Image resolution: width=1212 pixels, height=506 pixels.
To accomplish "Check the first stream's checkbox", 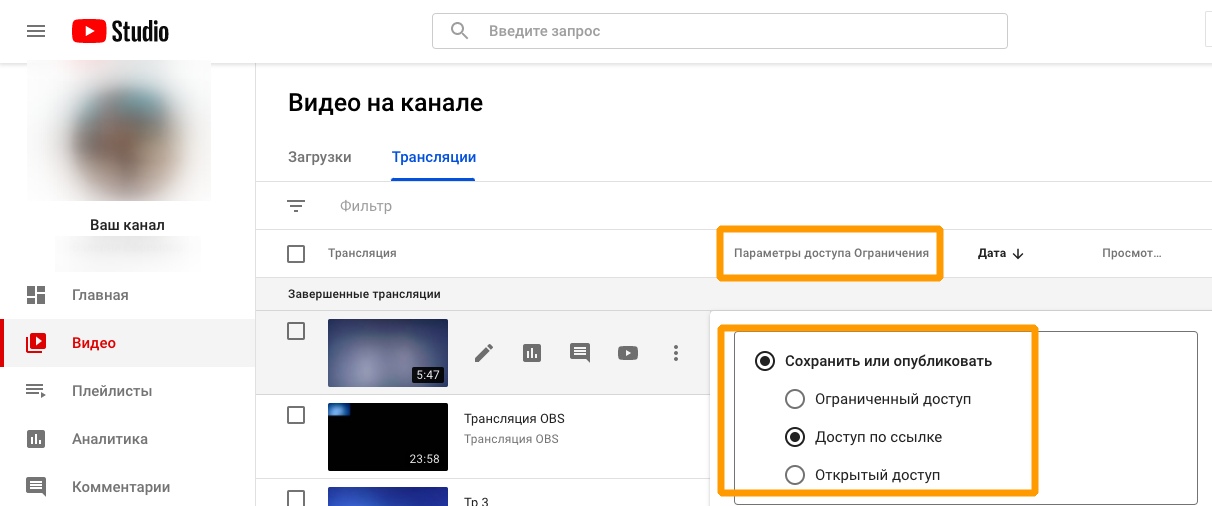I will pyautogui.click(x=296, y=331).
